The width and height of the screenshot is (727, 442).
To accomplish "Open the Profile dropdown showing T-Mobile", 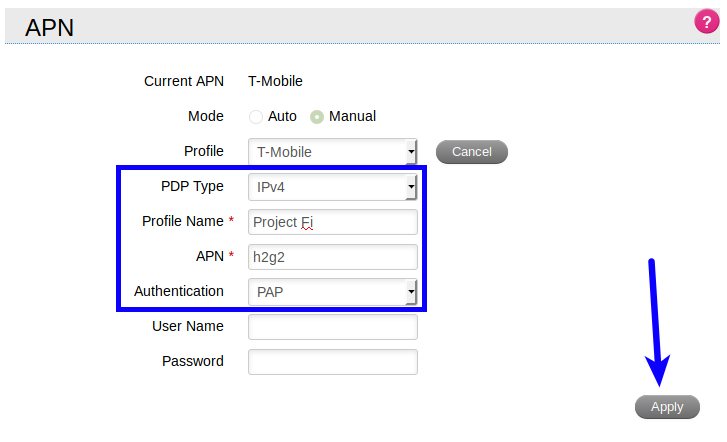I will pyautogui.click(x=332, y=152).
